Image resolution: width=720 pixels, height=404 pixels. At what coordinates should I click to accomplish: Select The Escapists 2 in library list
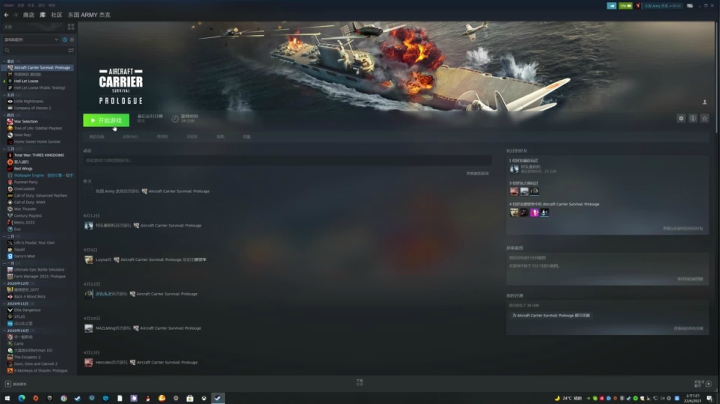pyautogui.click(x=27, y=357)
